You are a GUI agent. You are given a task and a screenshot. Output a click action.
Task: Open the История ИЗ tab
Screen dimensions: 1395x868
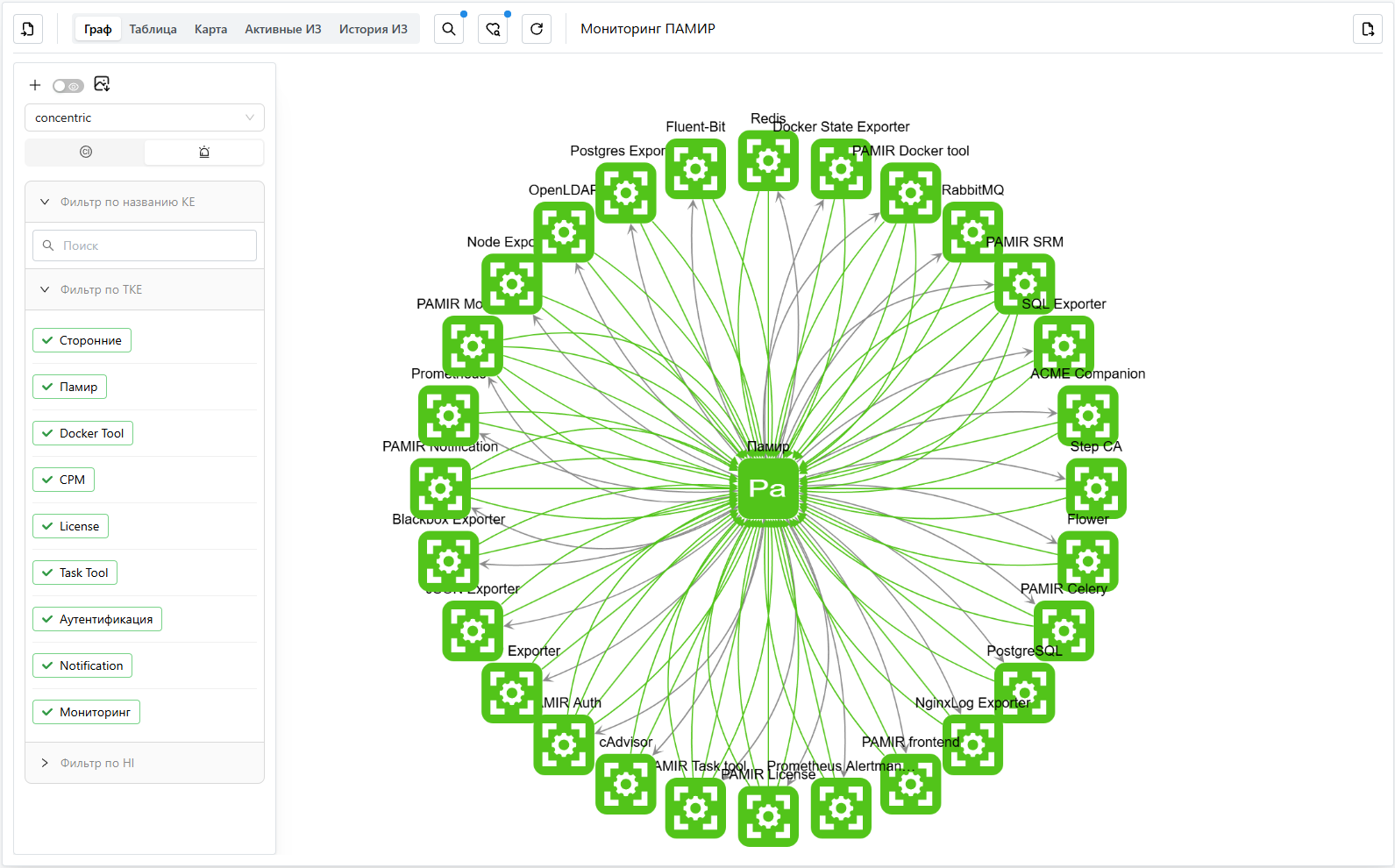tap(374, 29)
